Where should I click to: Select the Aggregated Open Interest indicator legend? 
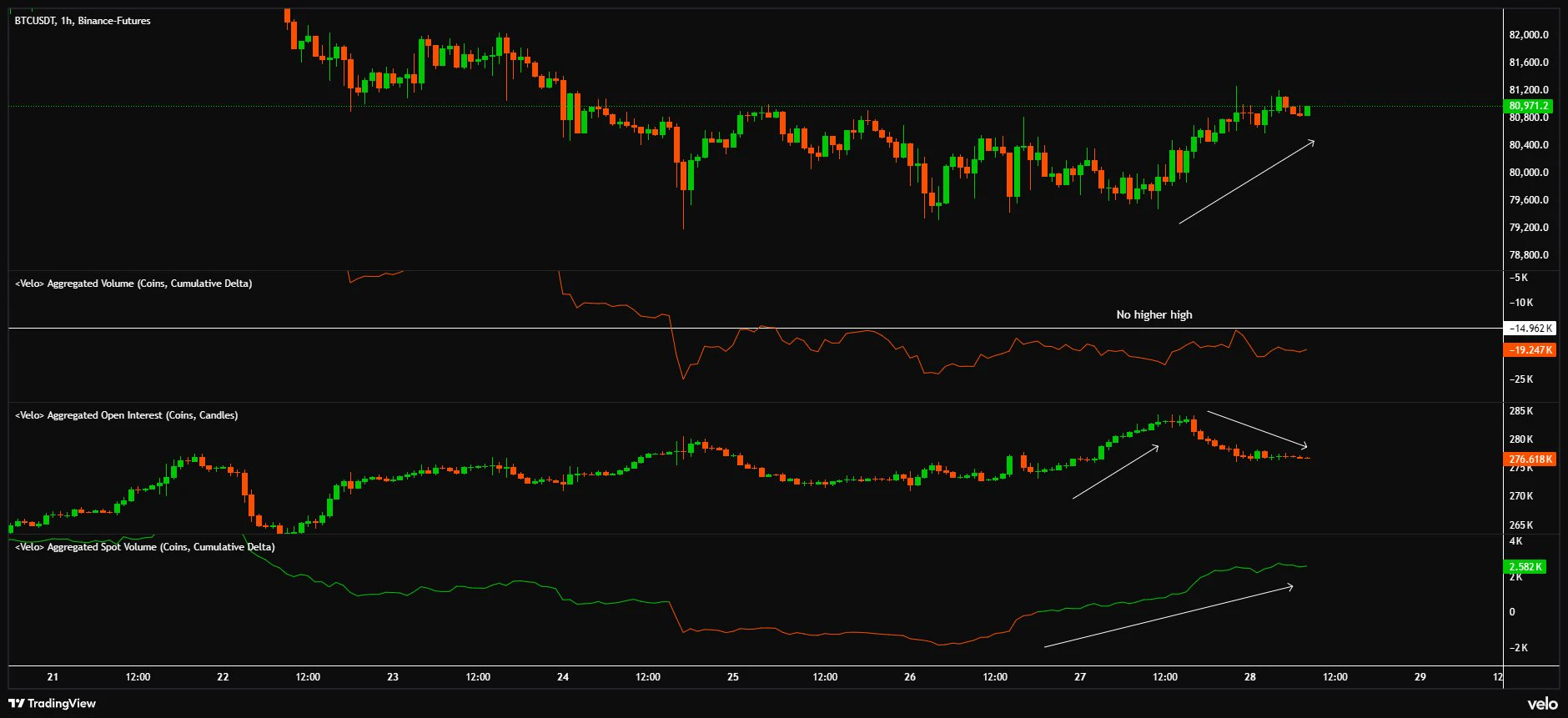click(127, 415)
